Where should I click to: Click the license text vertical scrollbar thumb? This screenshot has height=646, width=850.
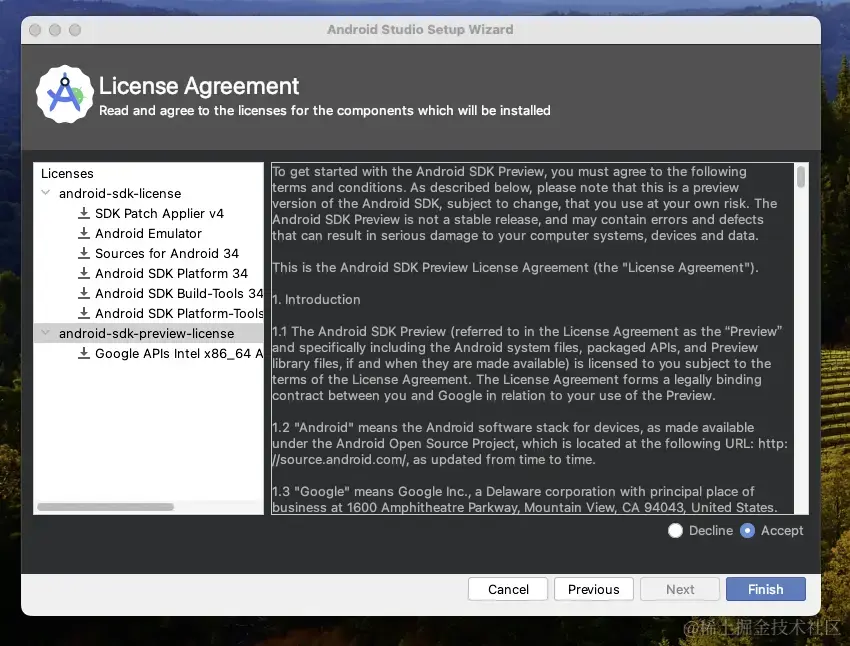coord(801,177)
